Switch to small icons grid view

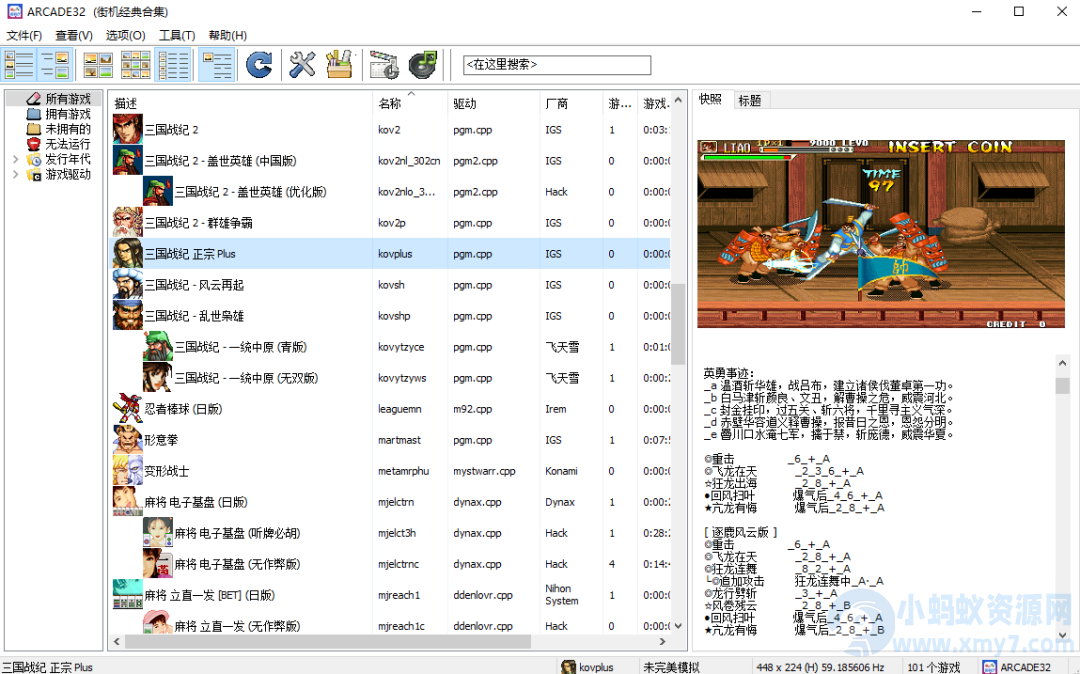(x=136, y=65)
